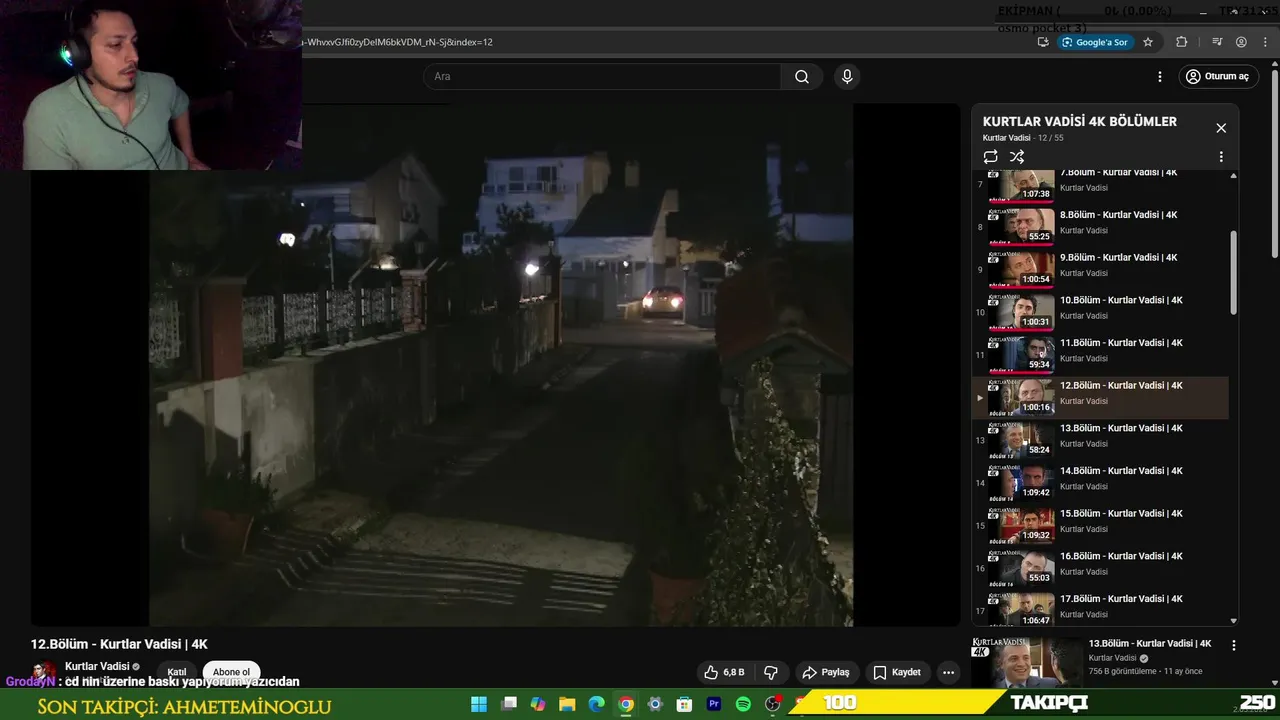Open OBS Studio from the taskbar
This screenshot has height=720, width=1280.
click(x=773, y=704)
